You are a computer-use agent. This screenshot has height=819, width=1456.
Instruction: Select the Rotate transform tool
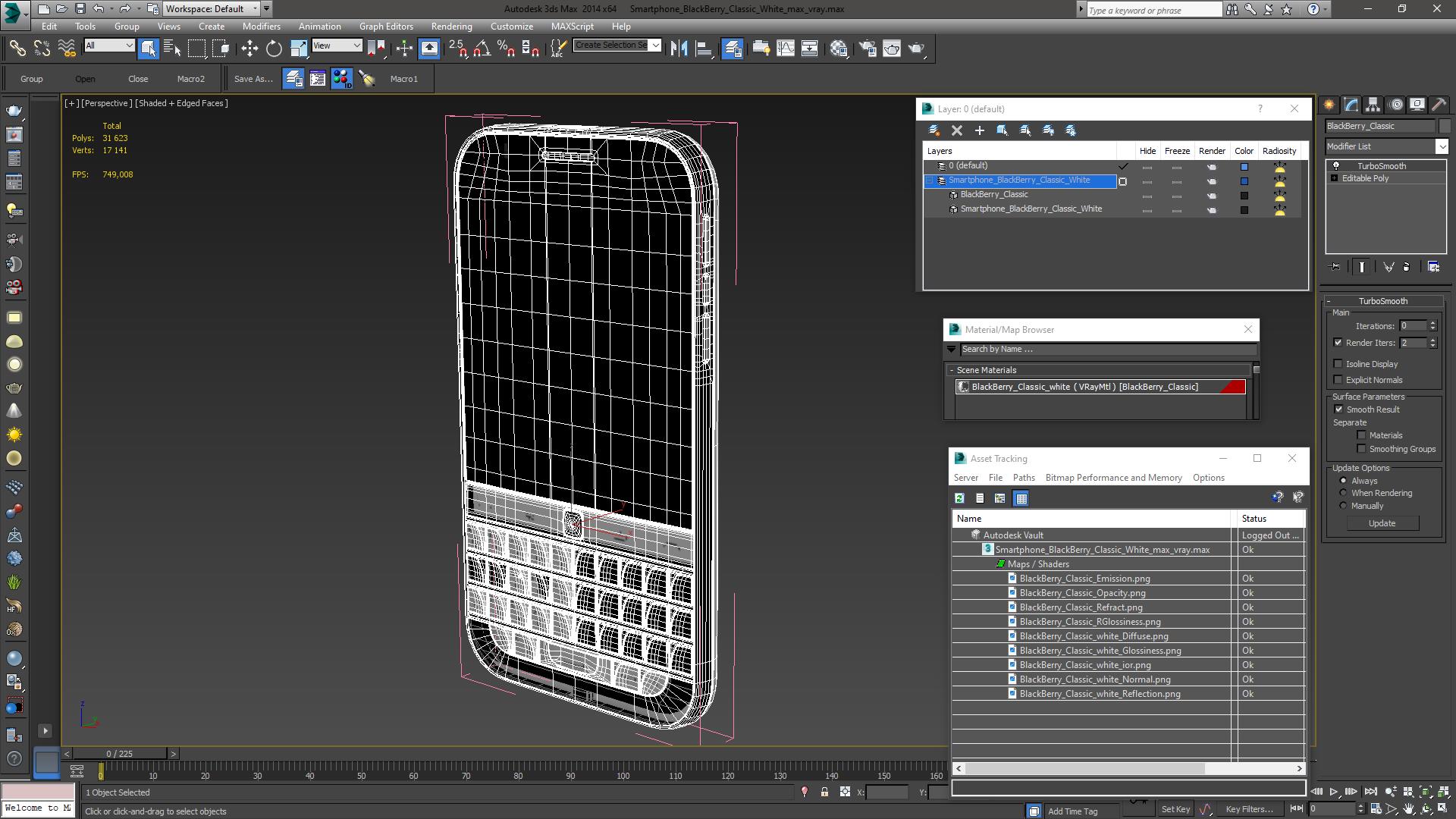(x=274, y=49)
